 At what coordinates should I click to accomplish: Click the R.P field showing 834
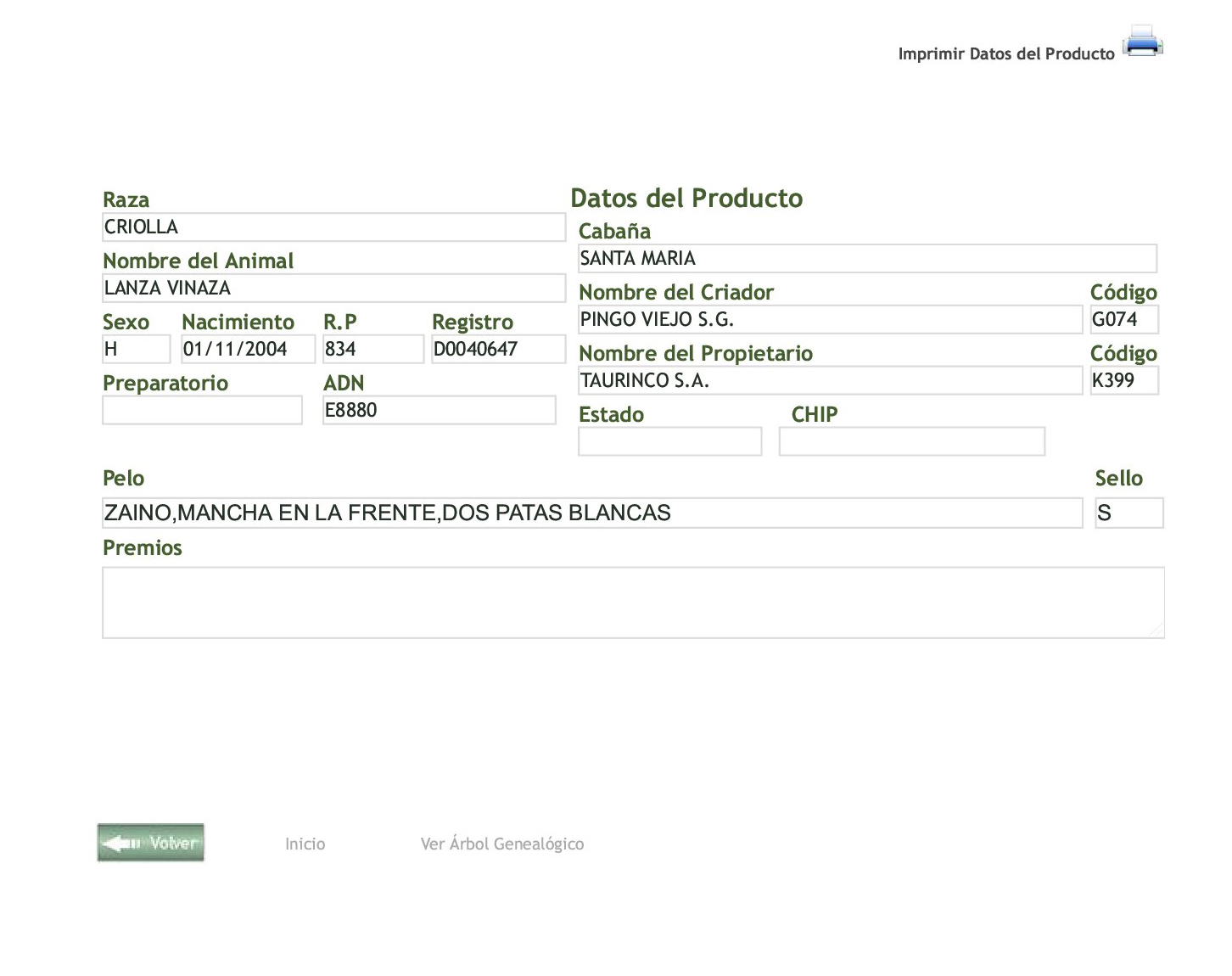tap(372, 350)
